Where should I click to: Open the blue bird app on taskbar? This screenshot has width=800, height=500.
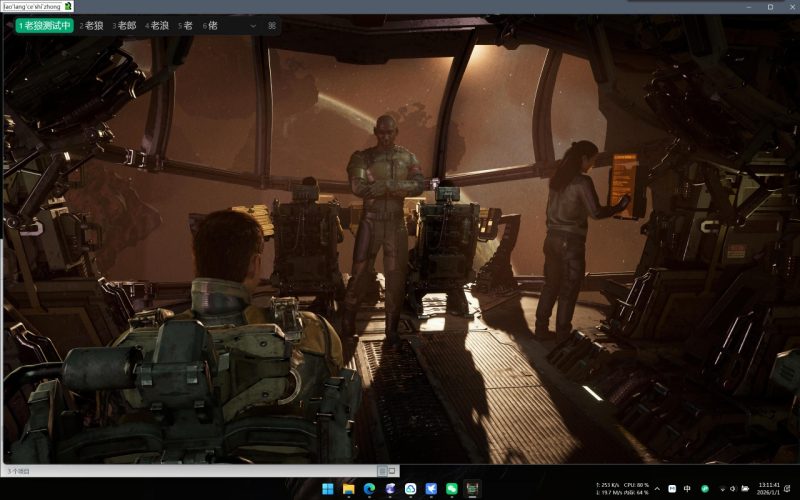(432, 489)
